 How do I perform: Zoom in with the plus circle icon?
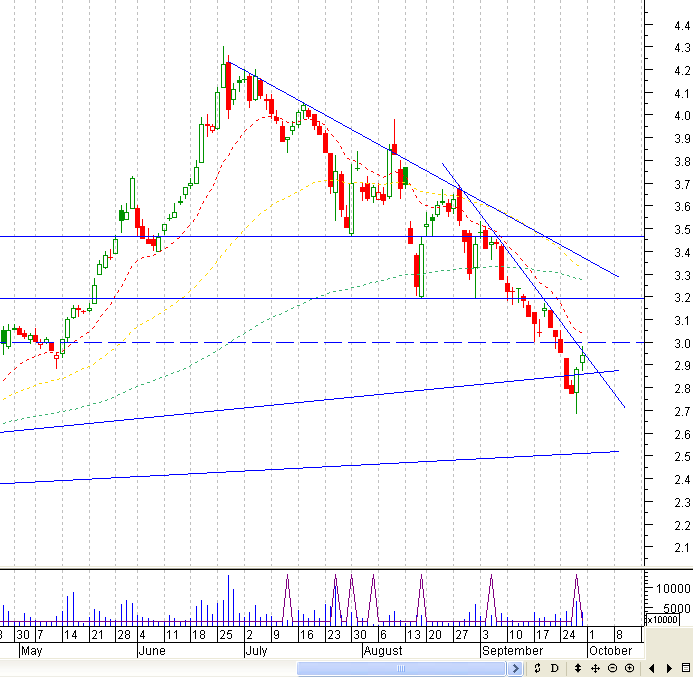point(630,668)
